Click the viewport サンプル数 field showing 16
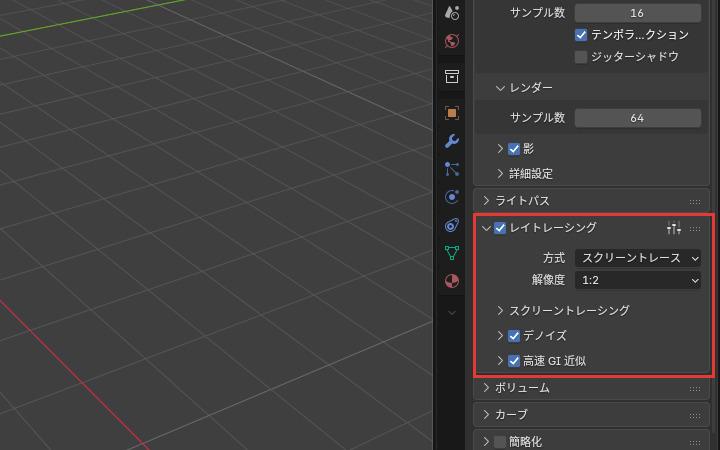Viewport: 720px width, 450px height. pos(638,13)
